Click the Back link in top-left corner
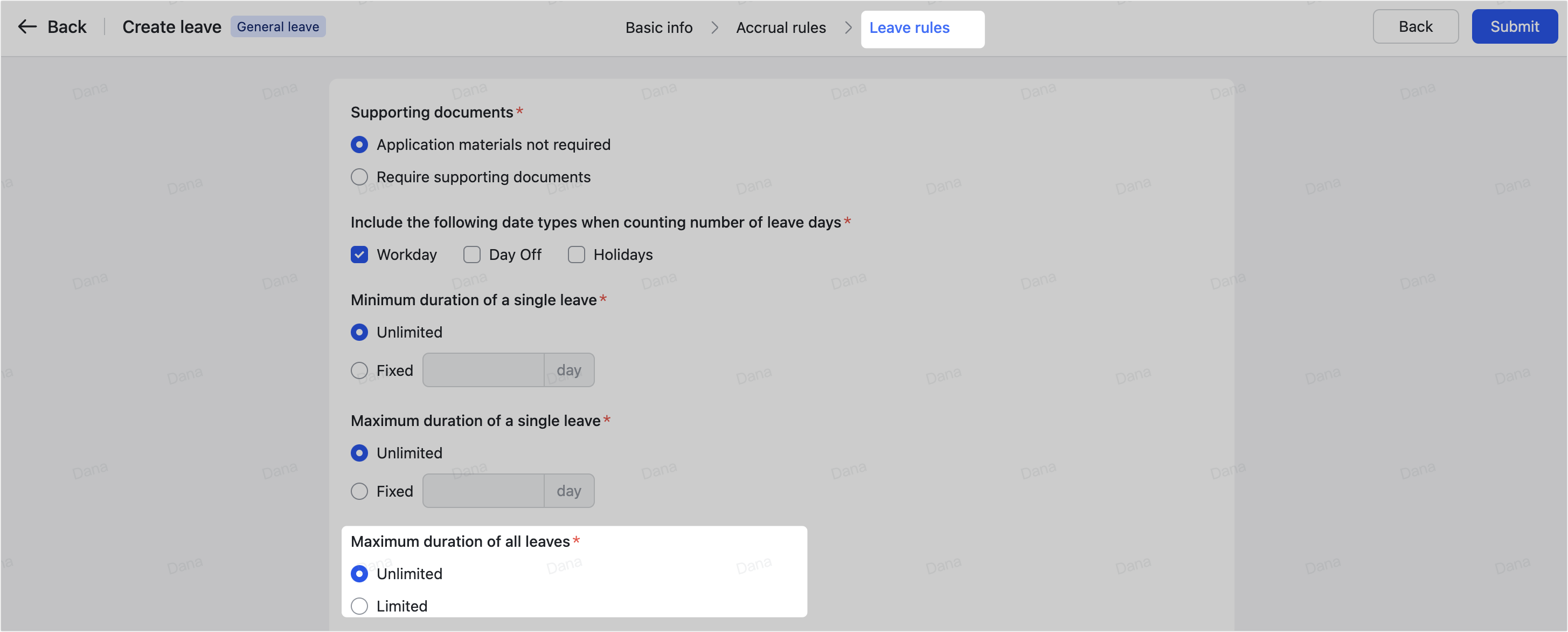Viewport: 1568px width, 632px height. 66,26
